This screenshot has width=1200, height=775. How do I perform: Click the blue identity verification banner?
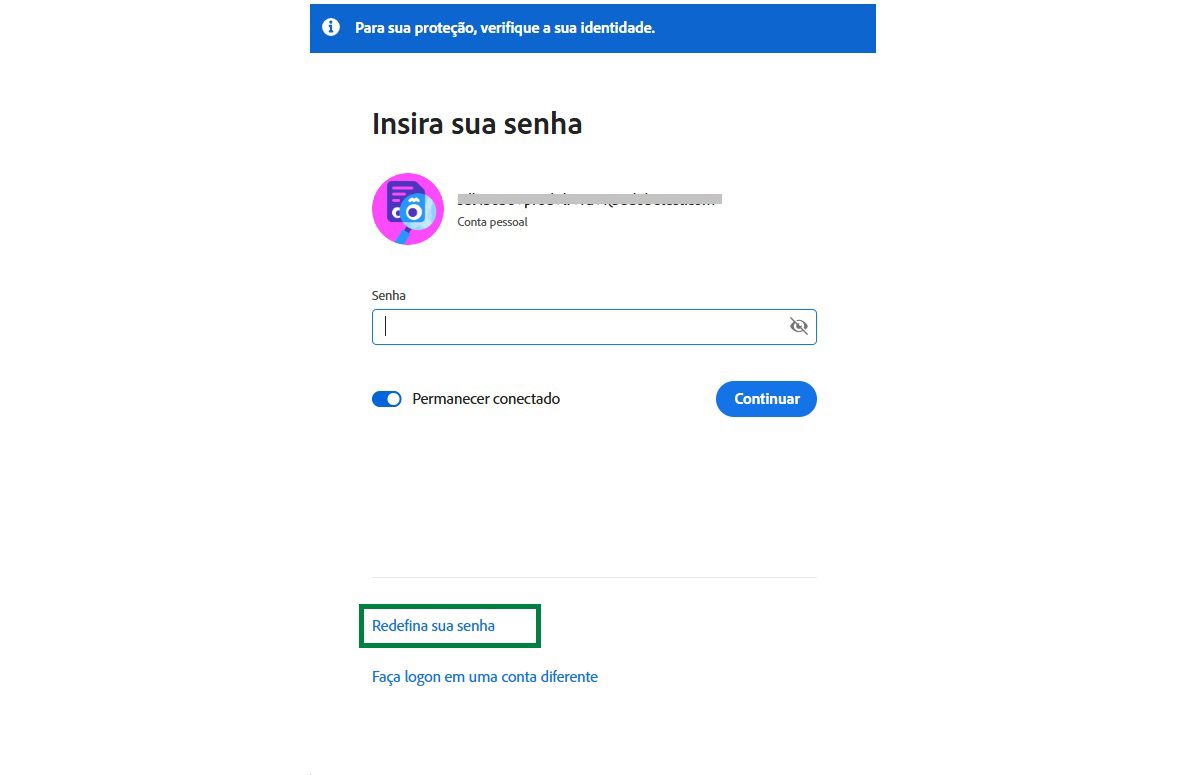pyautogui.click(x=590, y=28)
